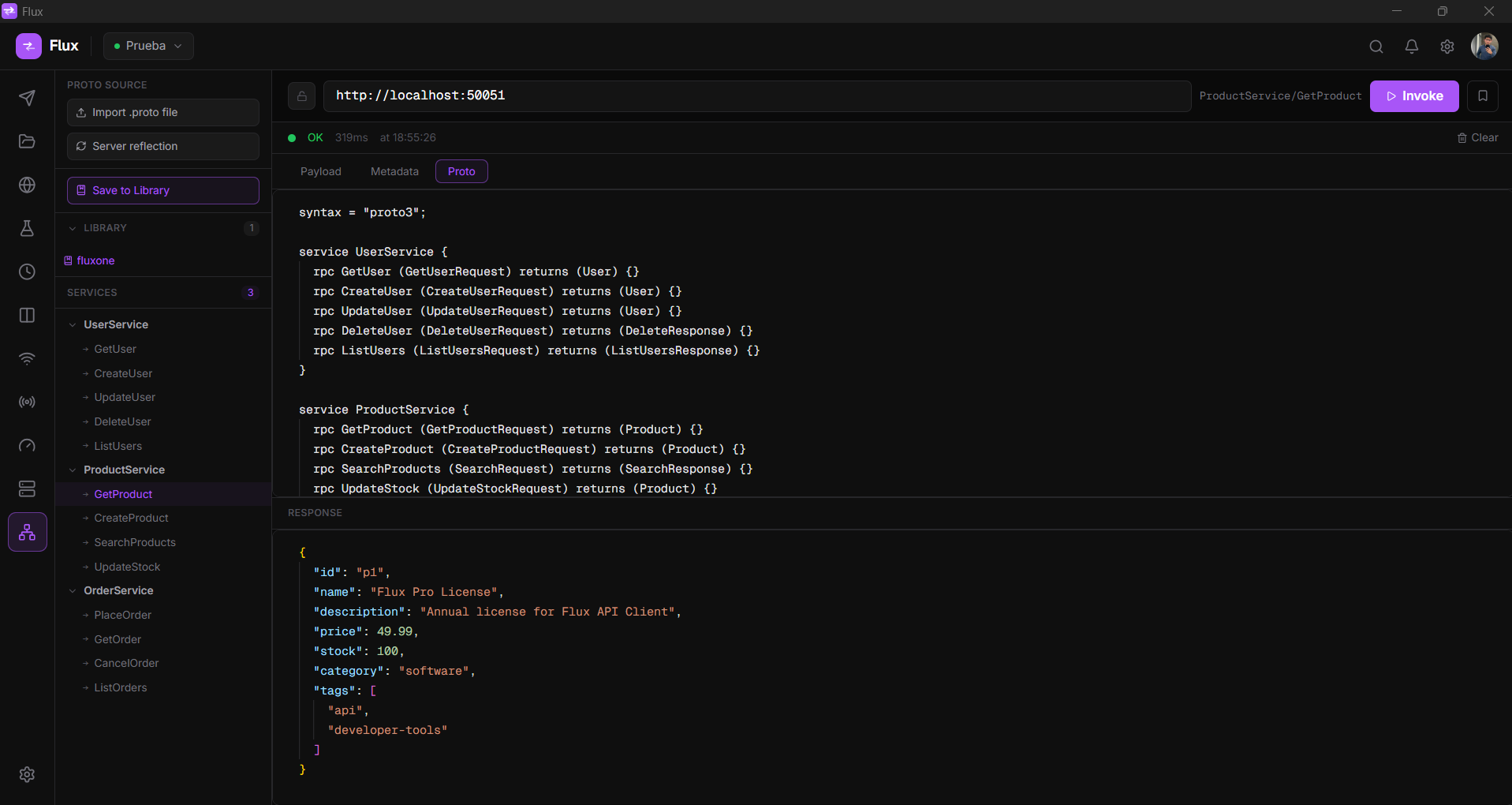The image size is (1512, 805).
Task: Collapse the LIBRARY section chevron
Action: pos(73,228)
